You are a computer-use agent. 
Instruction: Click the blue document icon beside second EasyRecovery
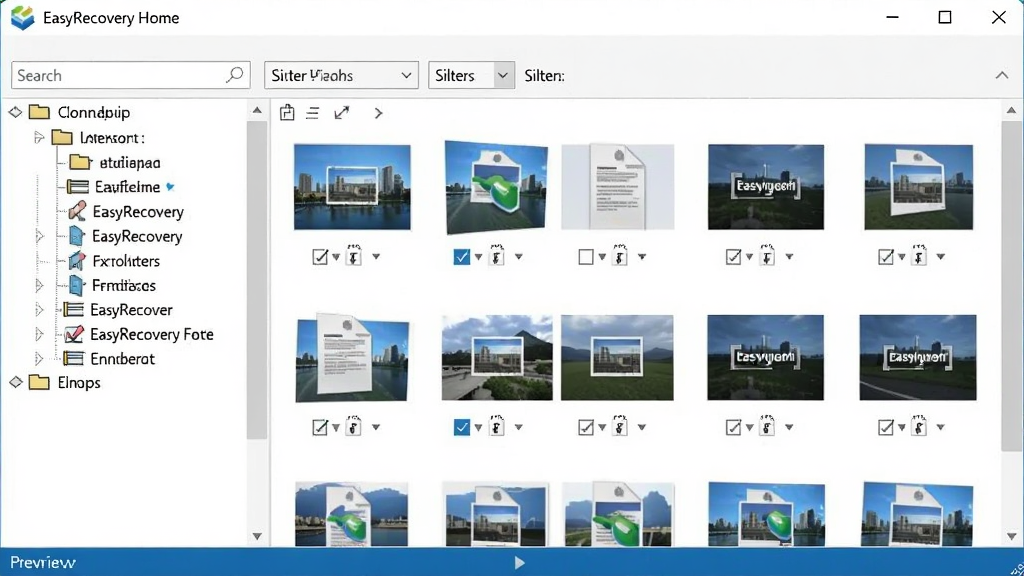[x=76, y=236]
